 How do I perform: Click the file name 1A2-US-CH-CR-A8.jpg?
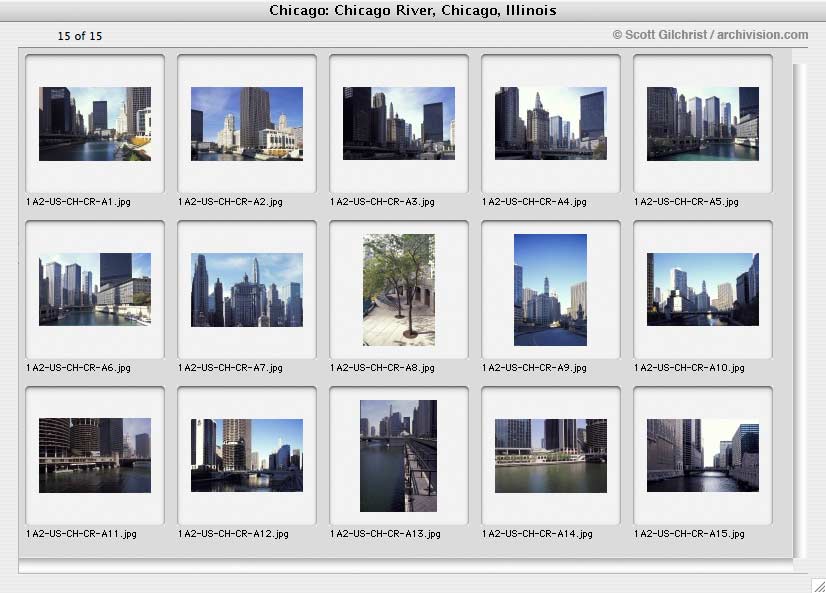pyautogui.click(x=382, y=368)
